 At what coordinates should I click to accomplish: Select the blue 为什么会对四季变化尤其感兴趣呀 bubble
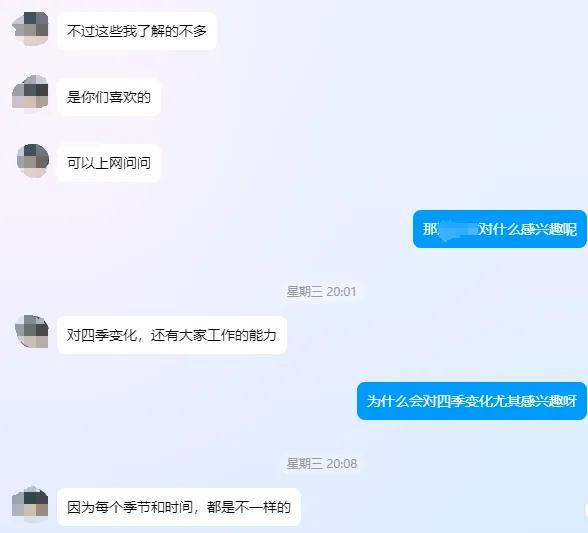tap(472, 401)
